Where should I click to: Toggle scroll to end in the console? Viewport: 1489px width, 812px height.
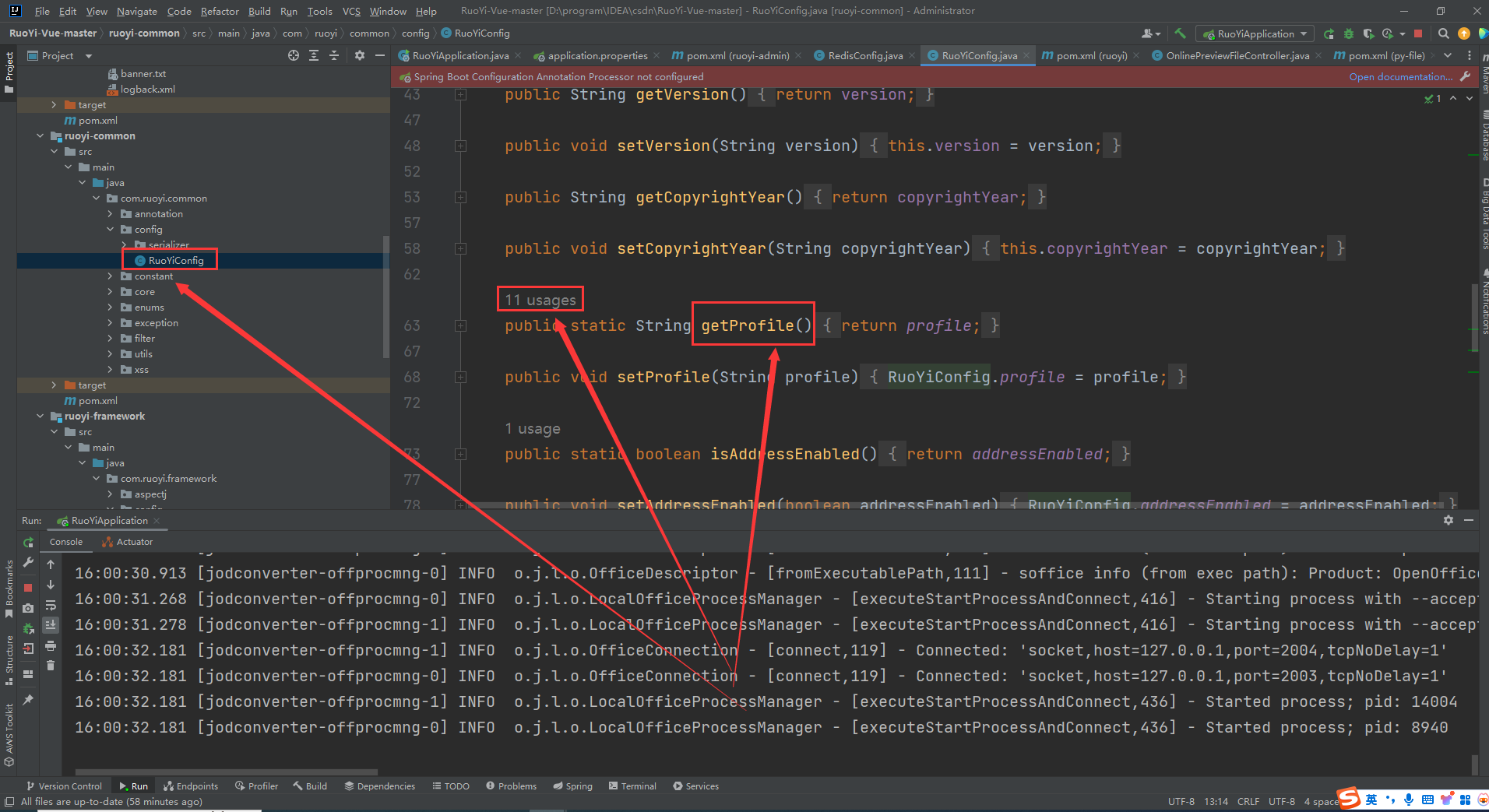pyautogui.click(x=51, y=625)
